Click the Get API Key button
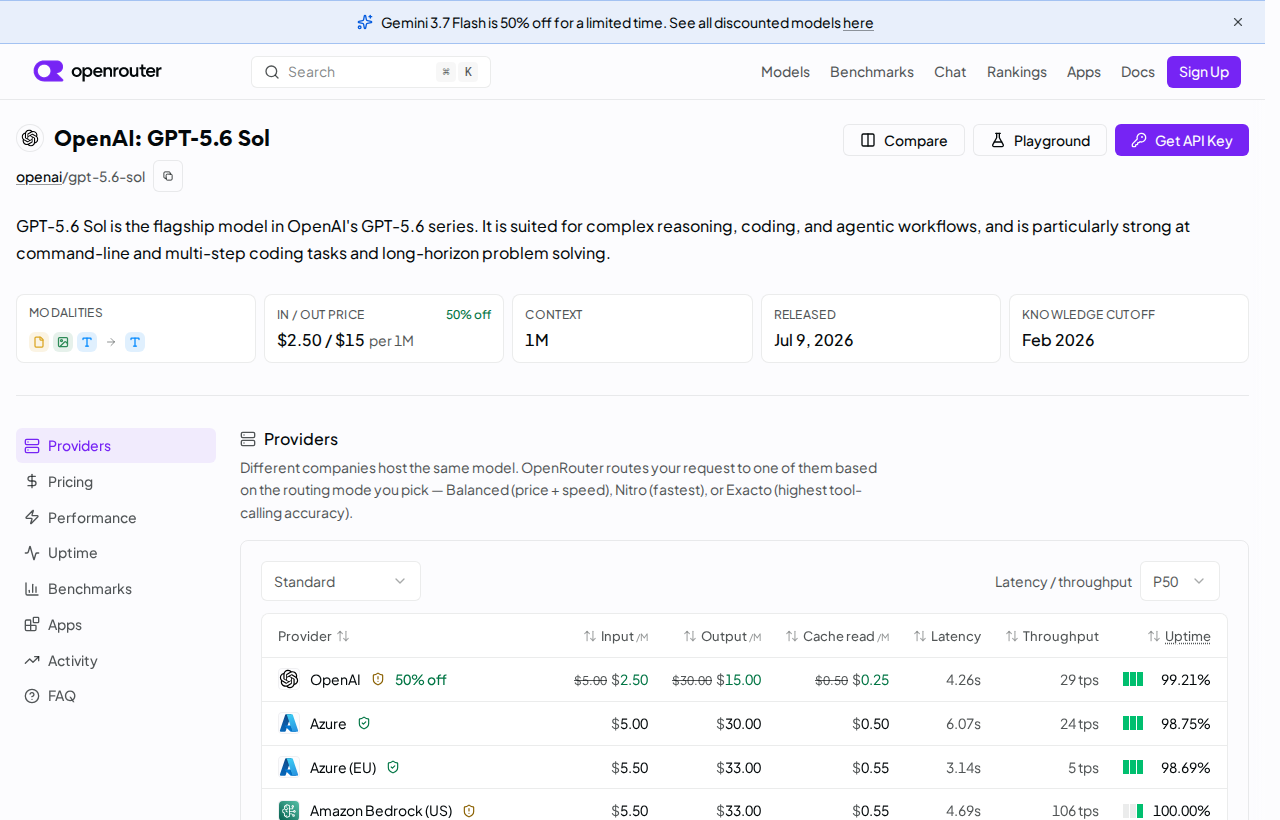1280x820 pixels. pyautogui.click(x=1182, y=140)
